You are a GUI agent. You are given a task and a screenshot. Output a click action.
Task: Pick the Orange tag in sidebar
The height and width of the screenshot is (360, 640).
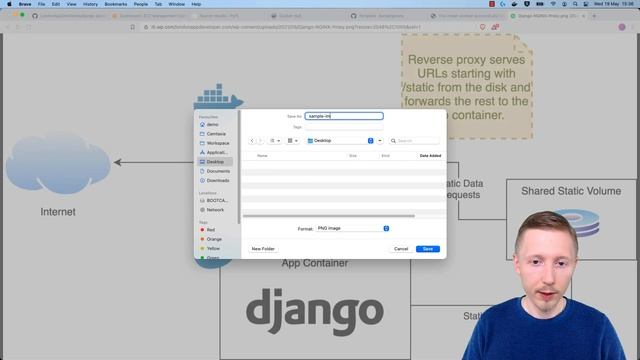[215, 239]
